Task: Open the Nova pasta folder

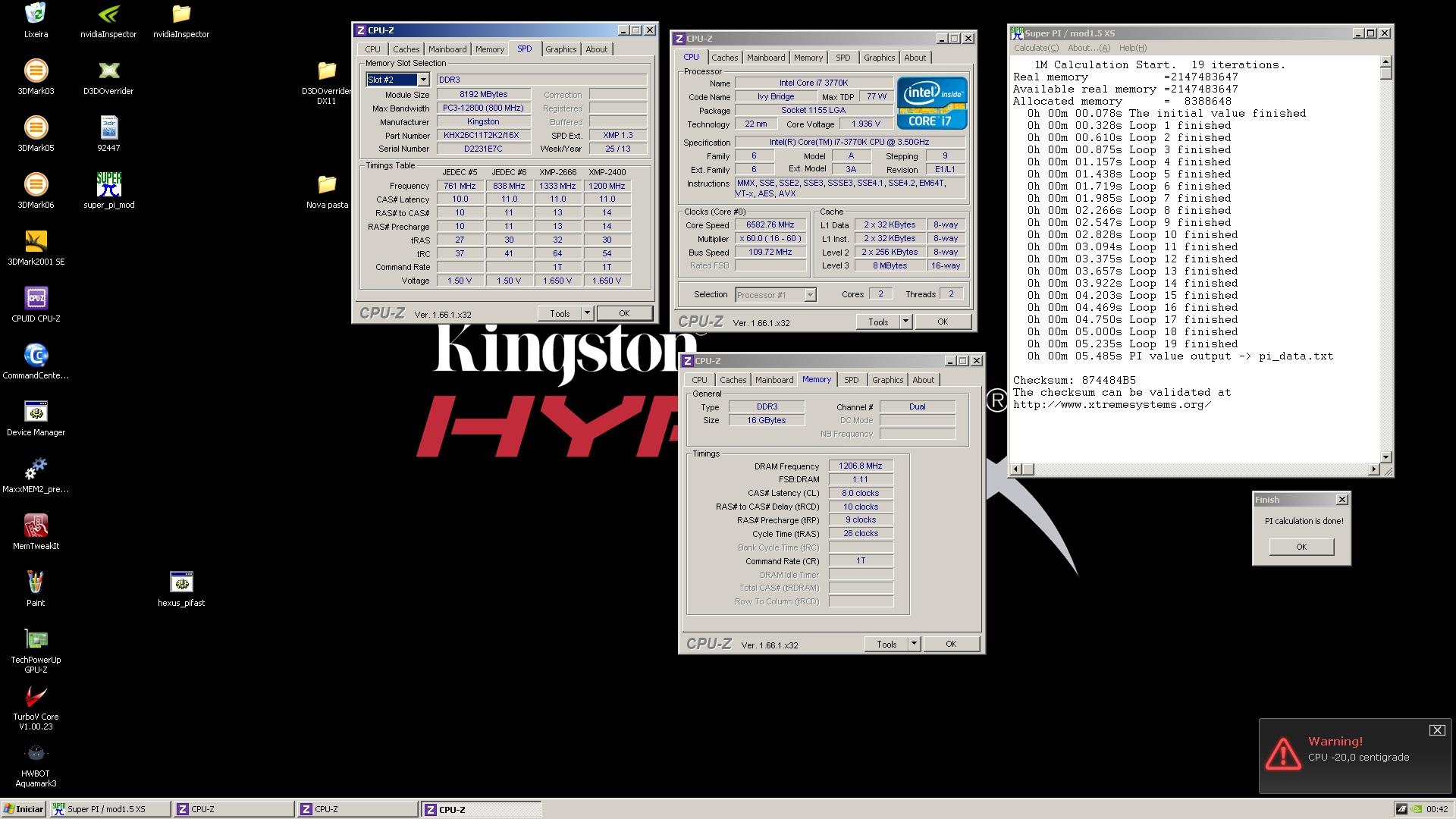Action: click(327, 191)
